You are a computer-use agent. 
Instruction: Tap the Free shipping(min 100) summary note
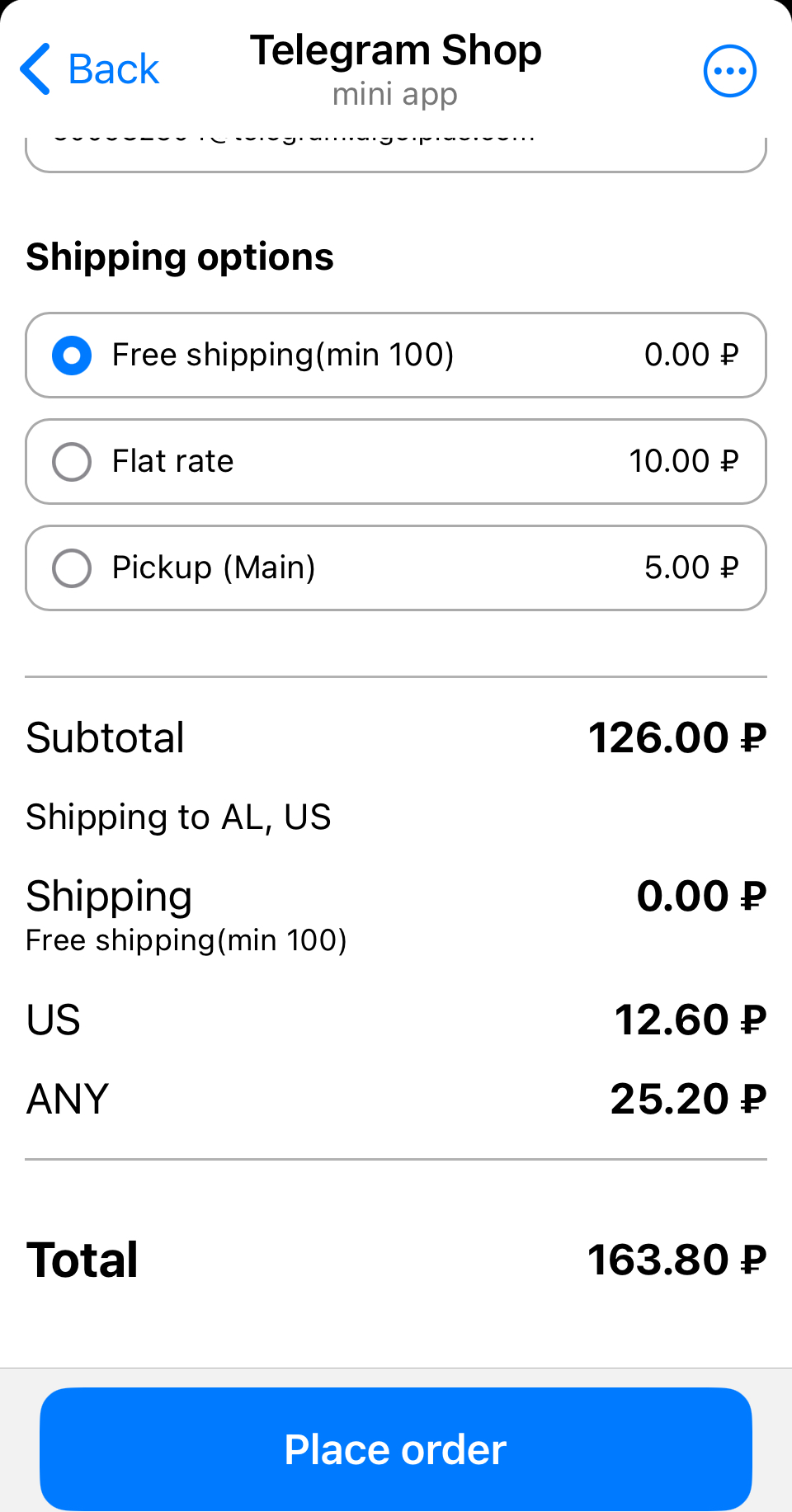click(x=186, y=940)
